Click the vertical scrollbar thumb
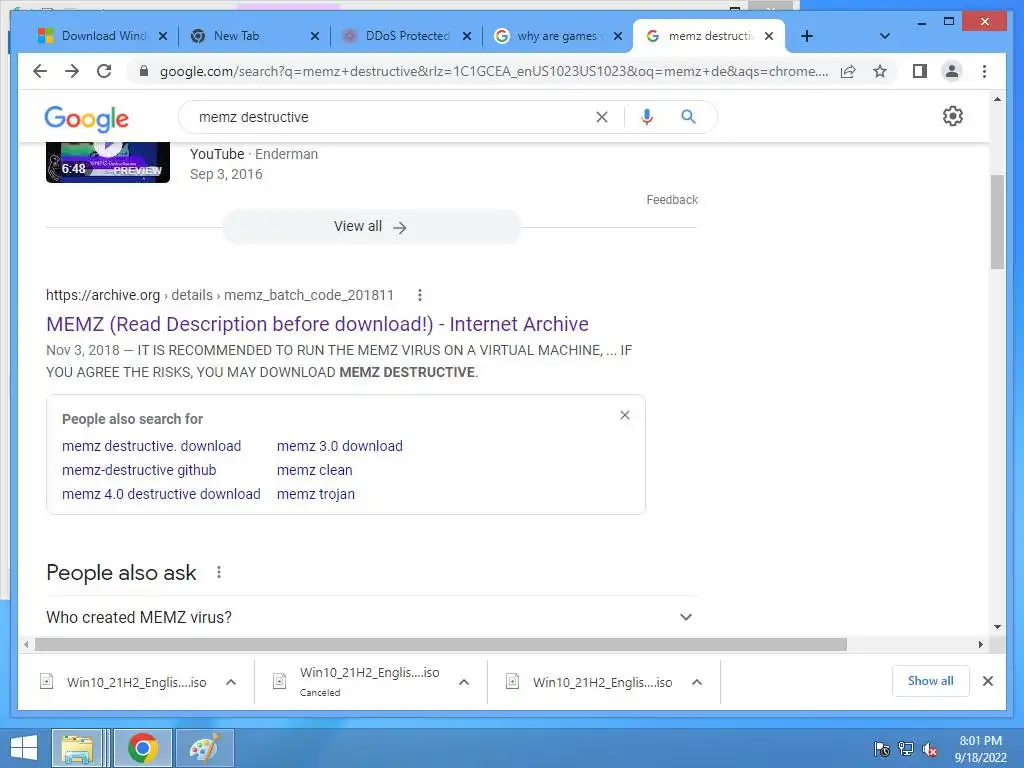This screenshot has width=1024, height=768. coord(997,222)
